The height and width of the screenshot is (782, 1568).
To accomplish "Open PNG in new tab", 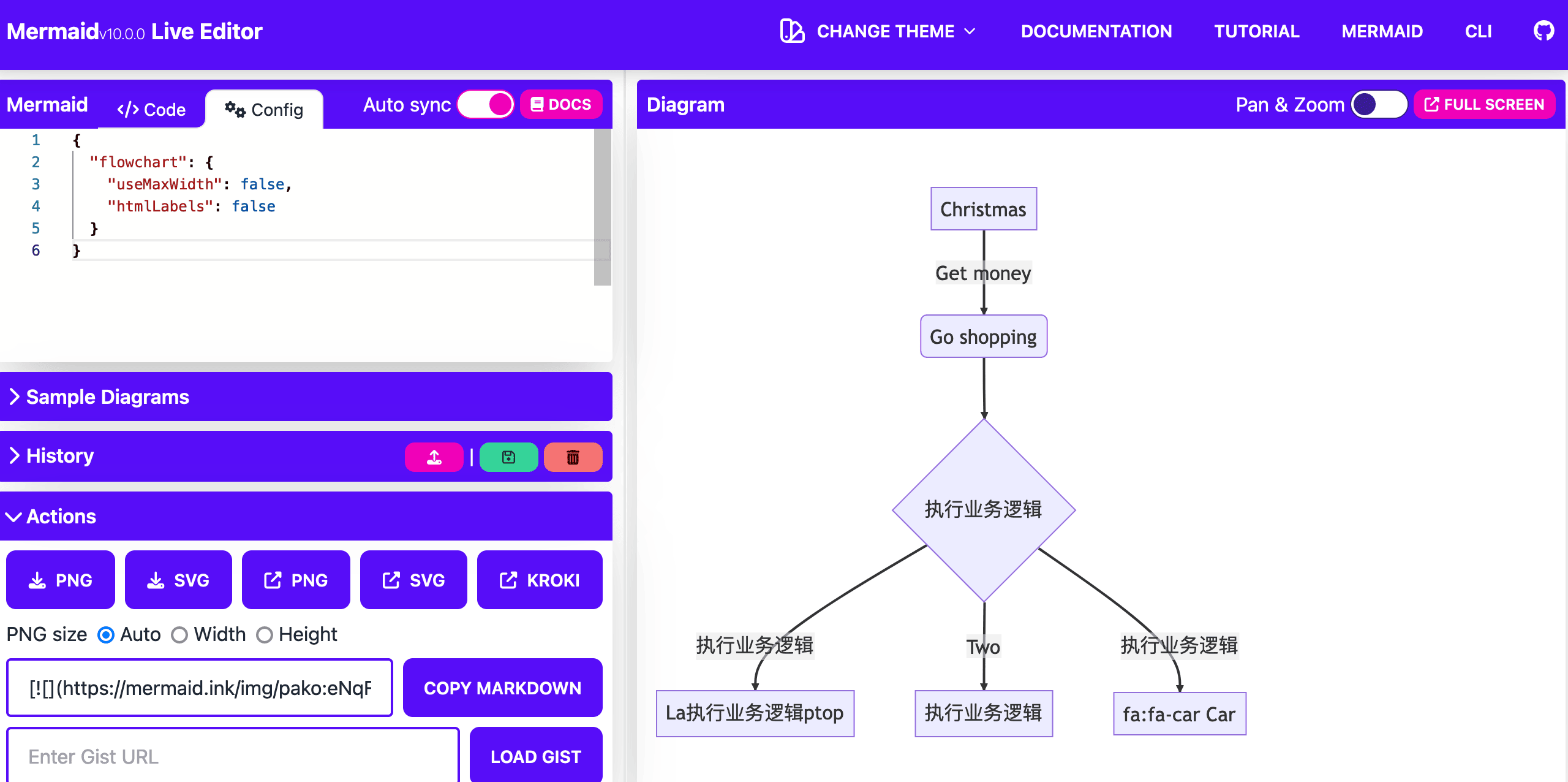I will [296, 580].
